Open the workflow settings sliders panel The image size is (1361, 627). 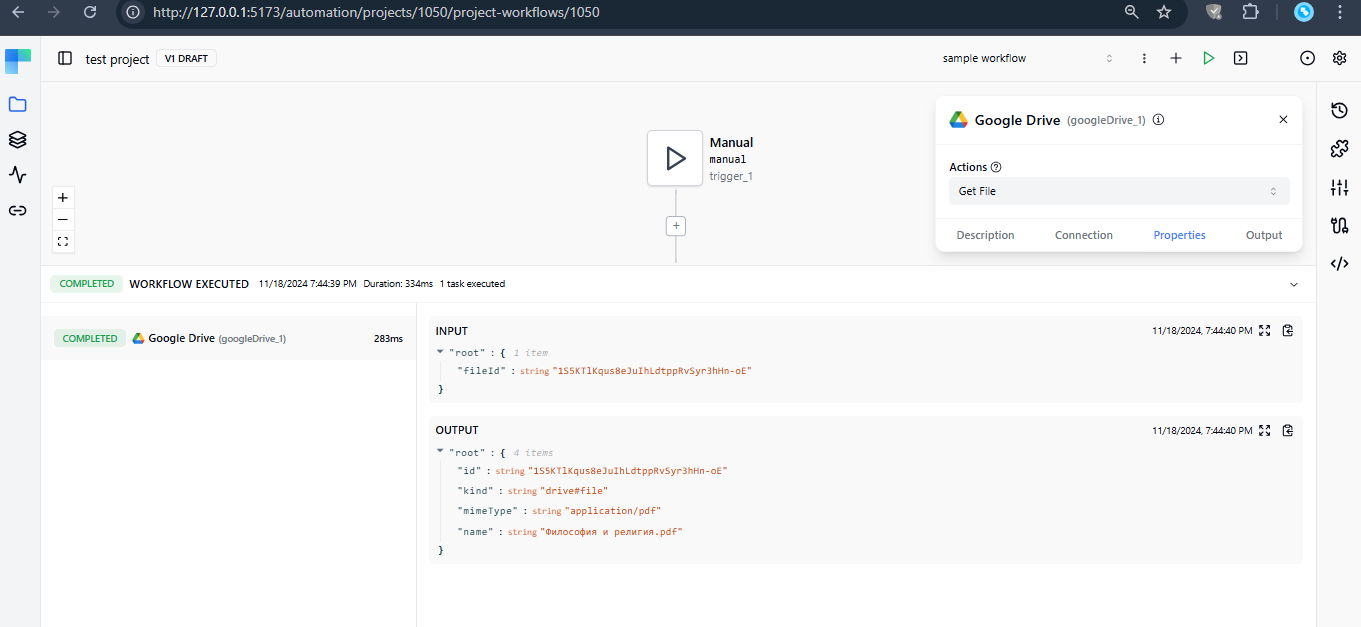tap(1340, 187)
